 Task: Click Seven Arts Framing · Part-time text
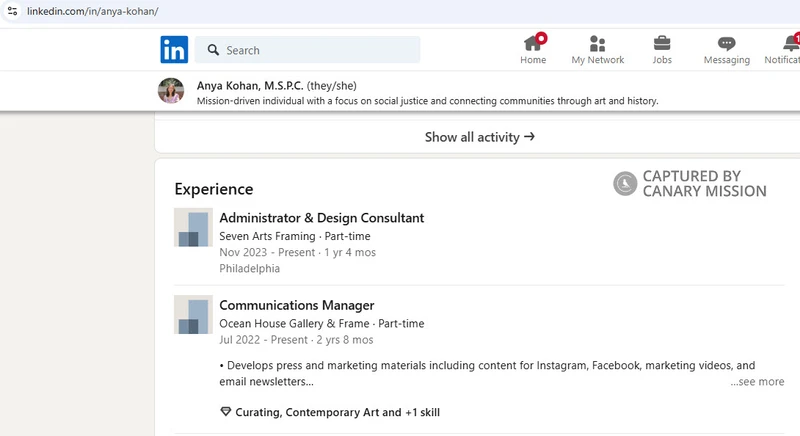tap(295, 236)
